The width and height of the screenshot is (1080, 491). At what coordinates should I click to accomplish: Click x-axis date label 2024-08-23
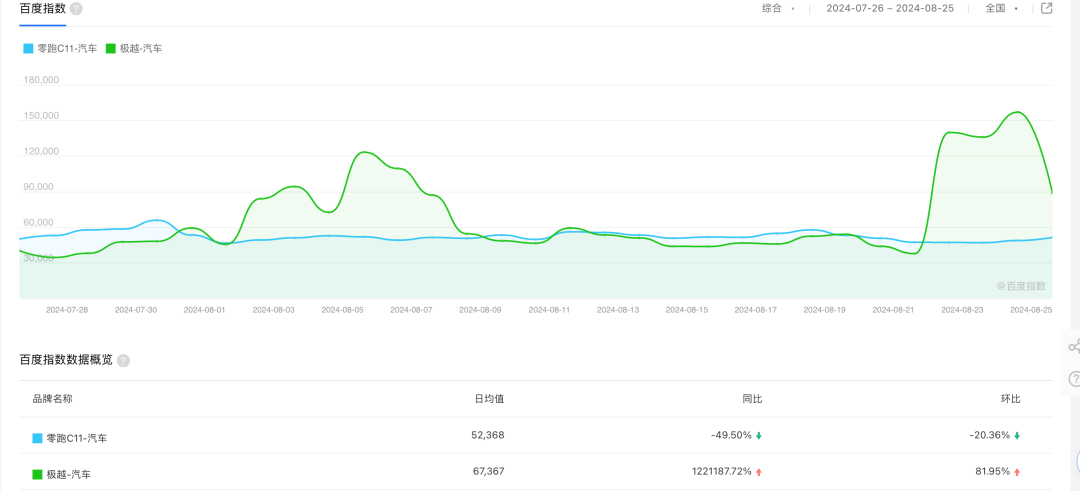[x=962, y=310]
